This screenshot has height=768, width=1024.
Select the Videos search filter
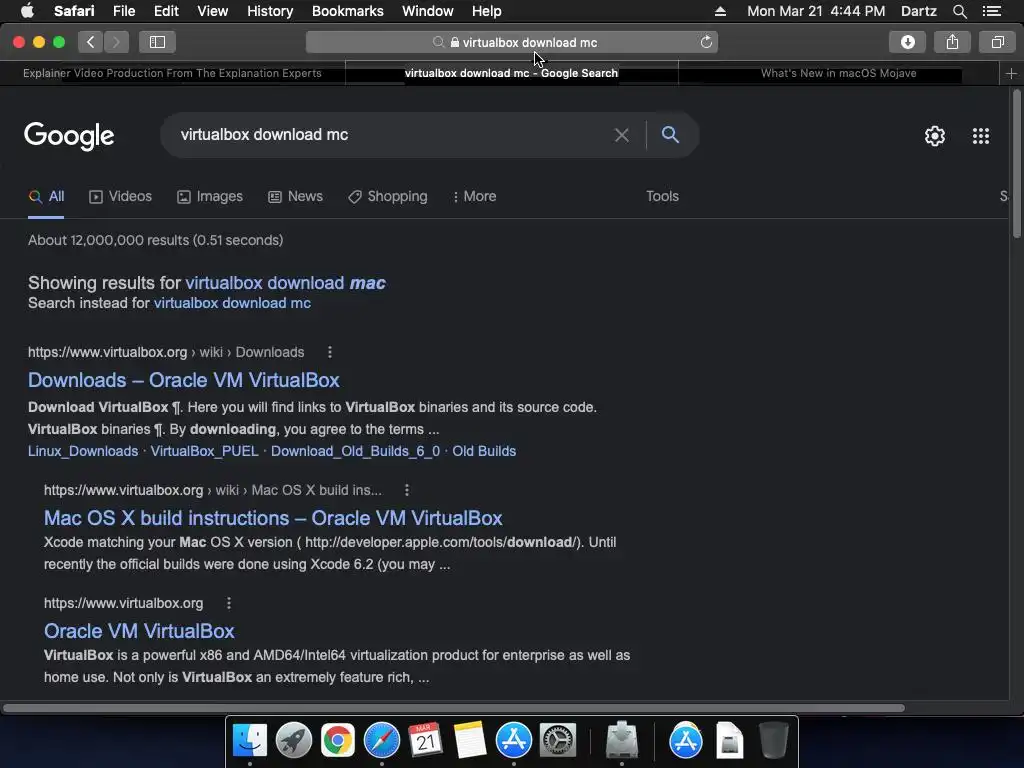(x=120, y=197)
